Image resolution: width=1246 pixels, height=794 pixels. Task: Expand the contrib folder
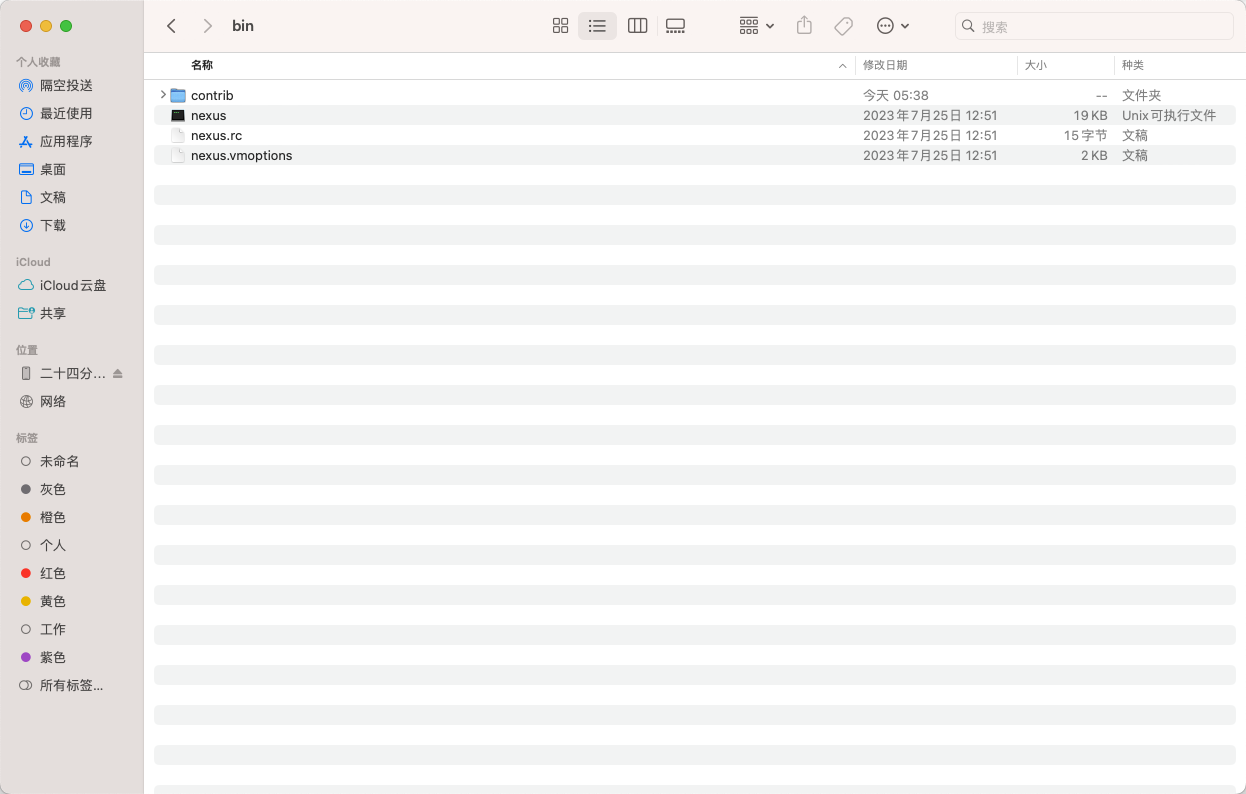tap(162, 95)
